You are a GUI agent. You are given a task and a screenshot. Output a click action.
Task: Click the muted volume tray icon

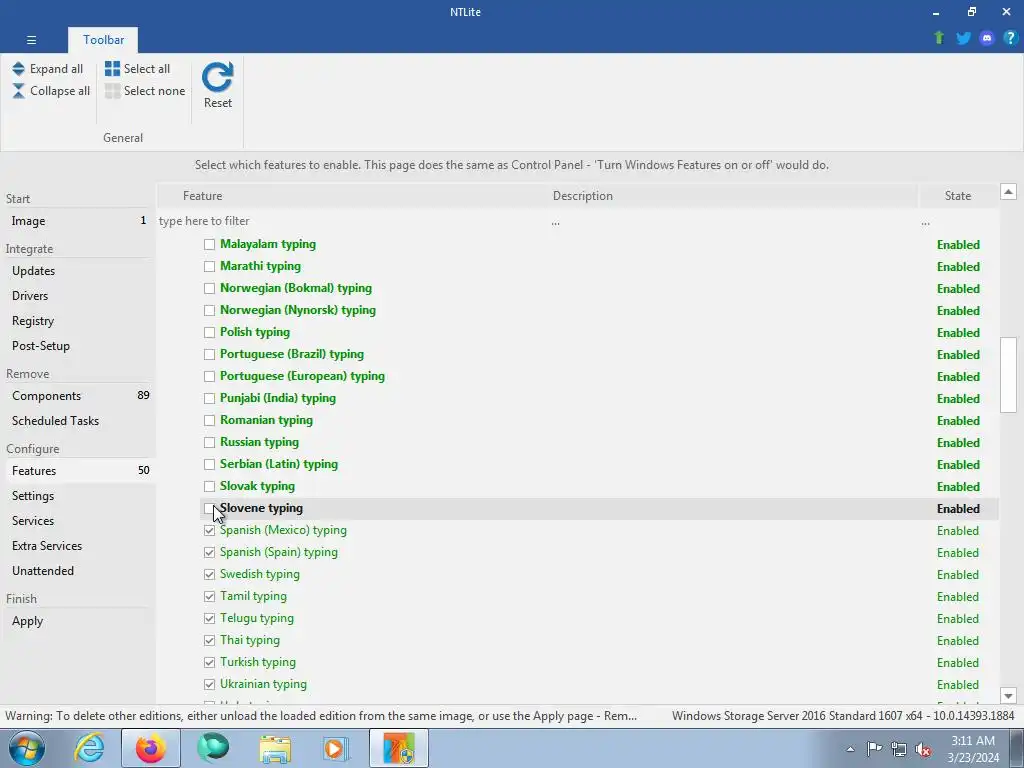tap(923, 750)
